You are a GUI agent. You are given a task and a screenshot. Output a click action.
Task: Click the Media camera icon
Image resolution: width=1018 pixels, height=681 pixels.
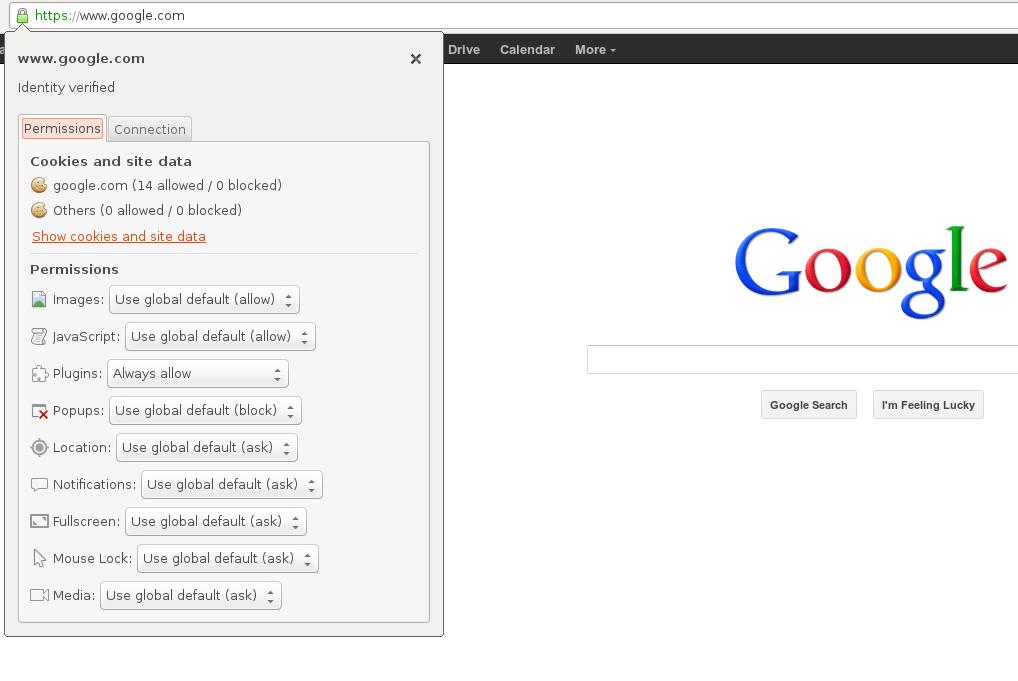click(40, 595)
